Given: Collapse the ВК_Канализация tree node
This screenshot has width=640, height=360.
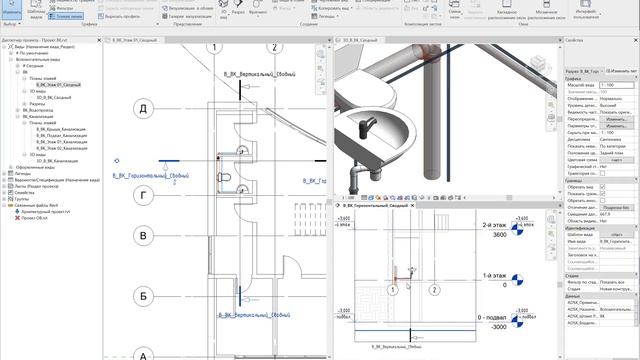Looking at the screenshot, I should pos(18,116).
